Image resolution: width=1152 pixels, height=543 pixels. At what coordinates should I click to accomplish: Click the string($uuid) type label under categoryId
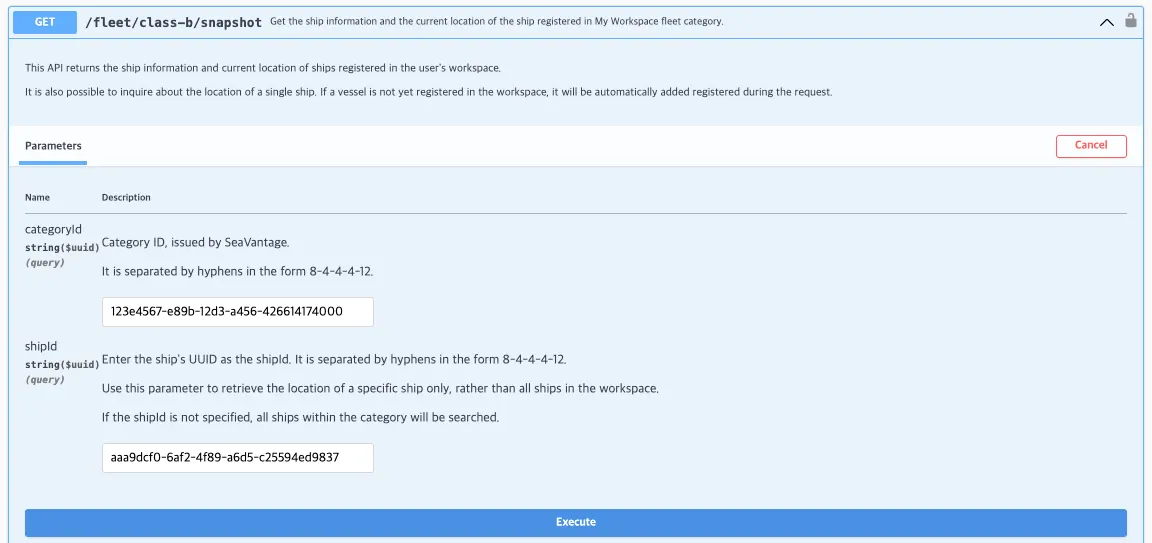tap(62, 247)
